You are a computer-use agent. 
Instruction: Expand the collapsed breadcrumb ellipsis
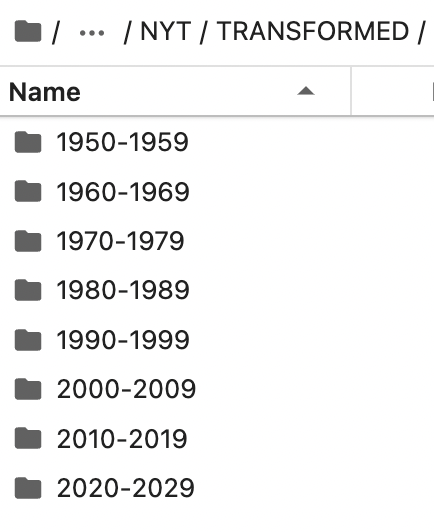(92, 33)
